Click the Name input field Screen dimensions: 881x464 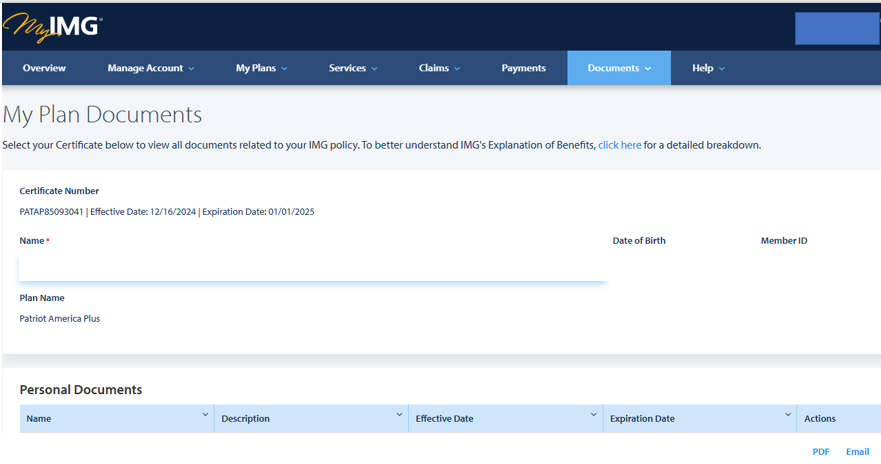click(313, 267)
